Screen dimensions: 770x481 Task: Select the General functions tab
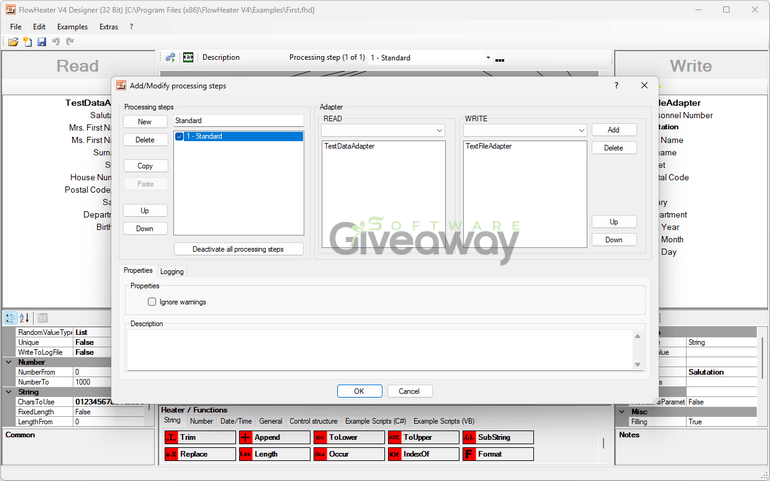(x=271, y=421)
